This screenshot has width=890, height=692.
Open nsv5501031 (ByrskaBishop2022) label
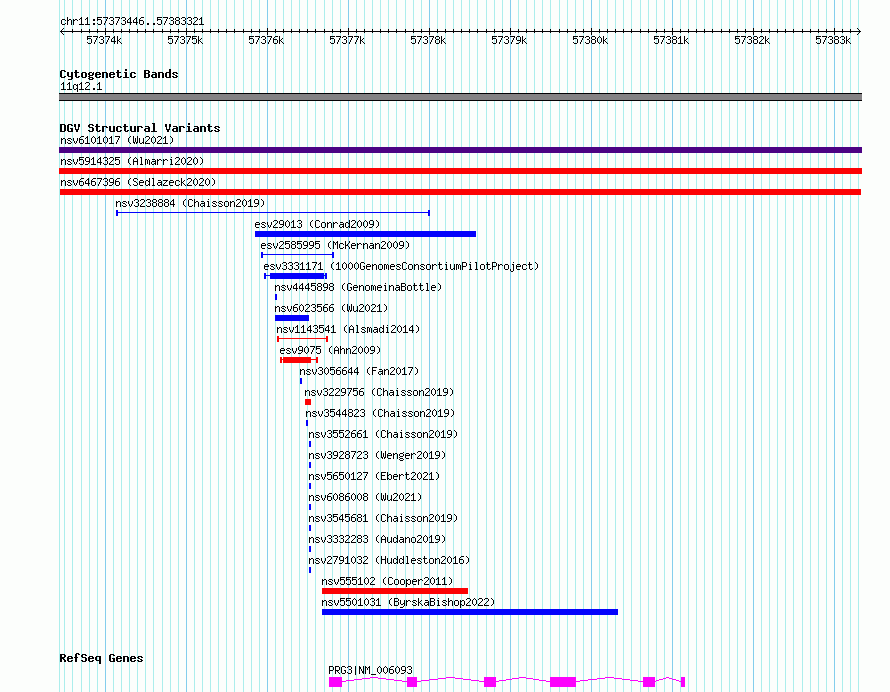tap(408, 602)
